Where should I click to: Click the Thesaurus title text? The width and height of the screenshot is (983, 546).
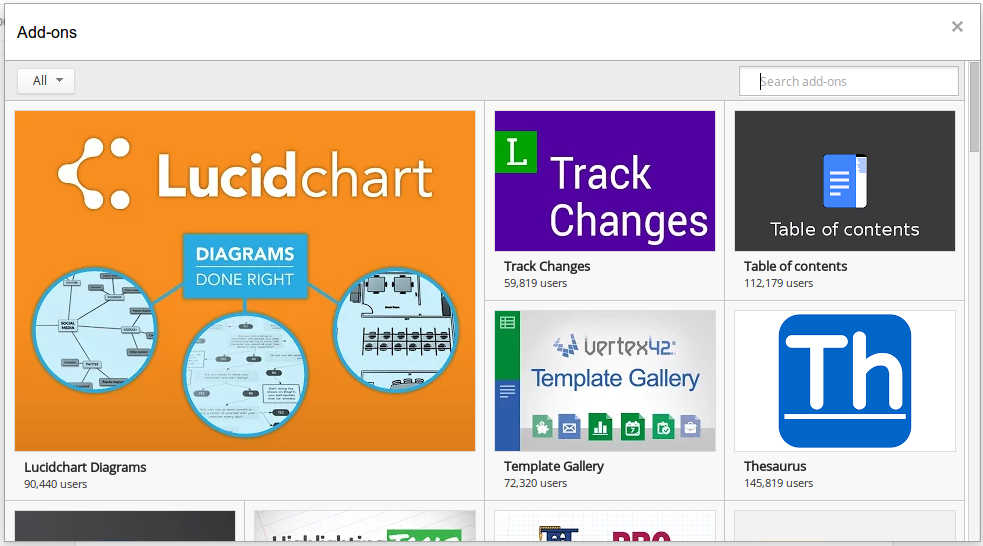[775, 466]
